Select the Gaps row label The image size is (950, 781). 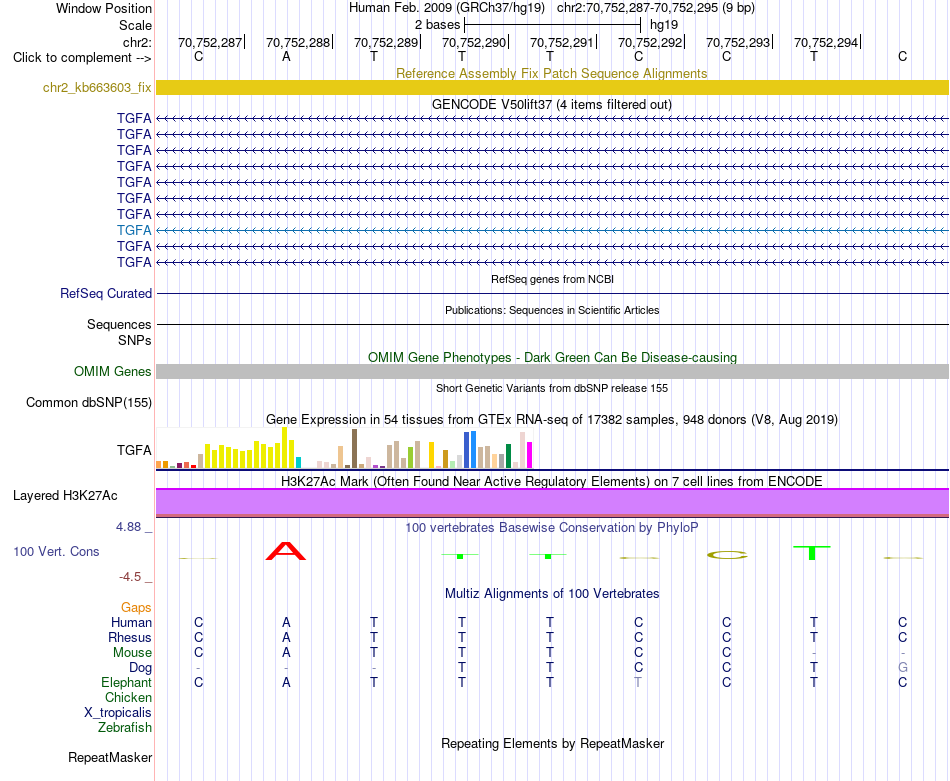(136, 607)
